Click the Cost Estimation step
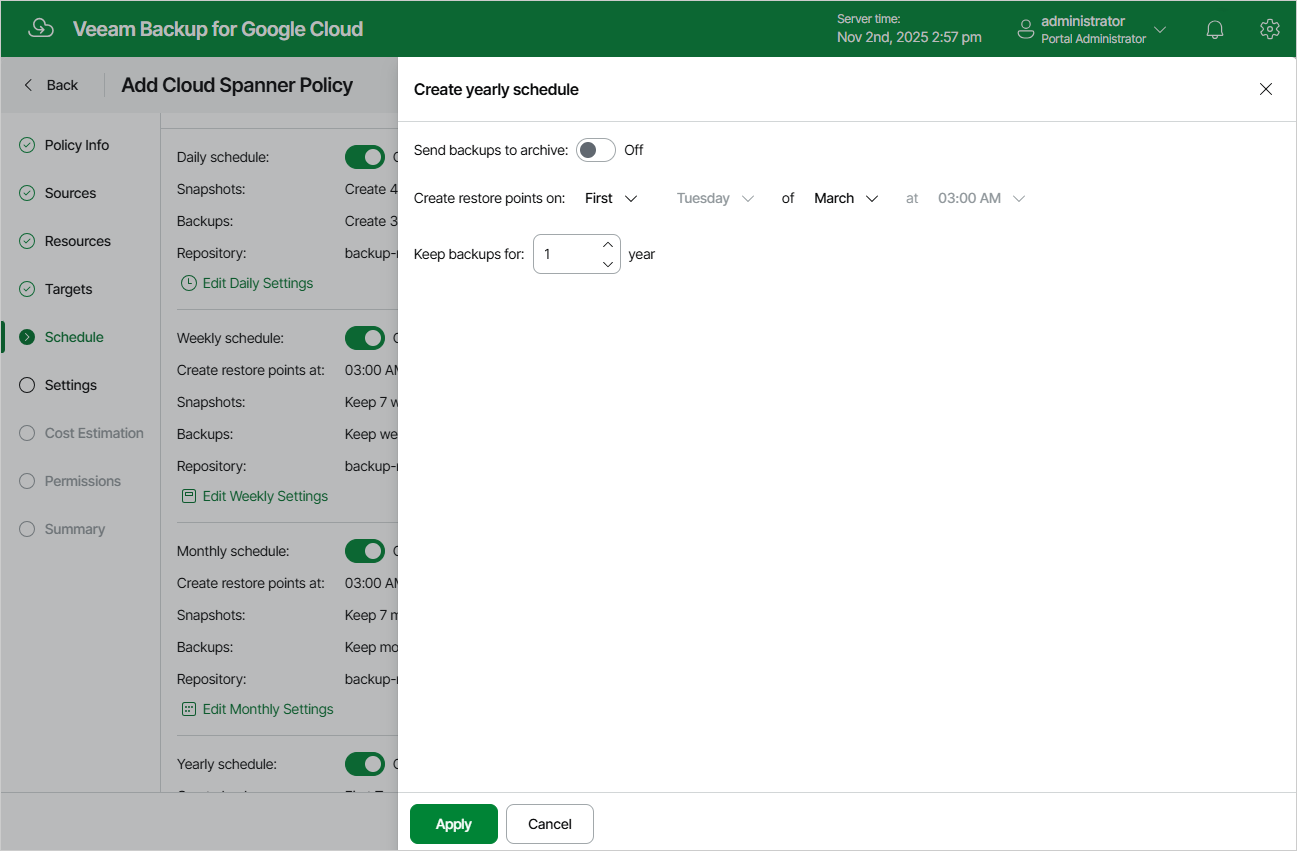Screen dimensions: 1297x851 94,433
